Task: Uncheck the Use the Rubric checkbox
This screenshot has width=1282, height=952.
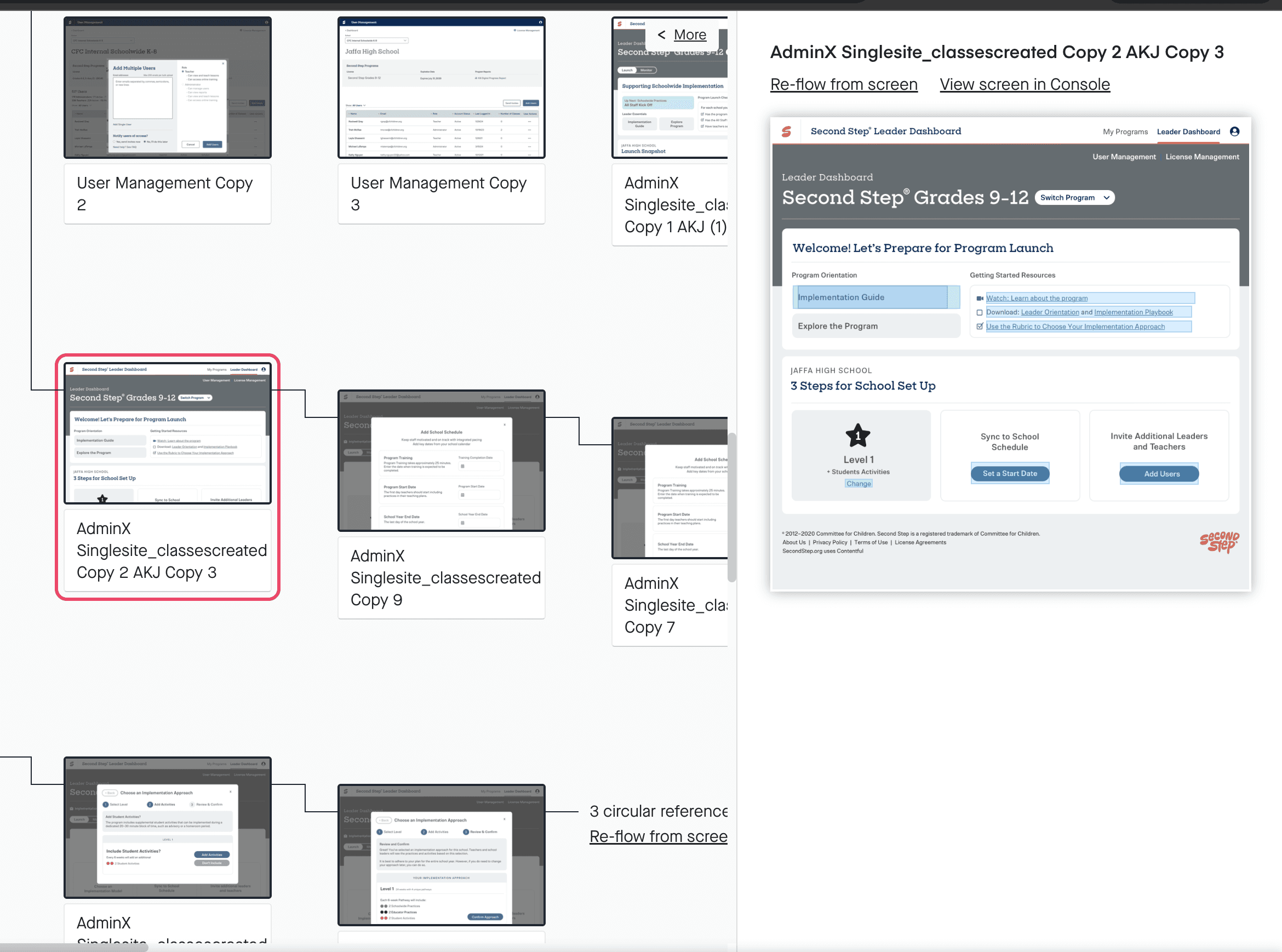Action: 980,327
